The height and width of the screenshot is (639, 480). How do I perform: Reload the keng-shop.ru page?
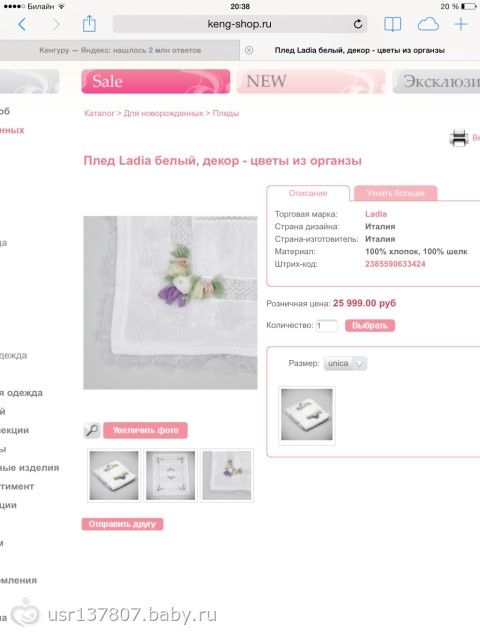click(358, 24)
